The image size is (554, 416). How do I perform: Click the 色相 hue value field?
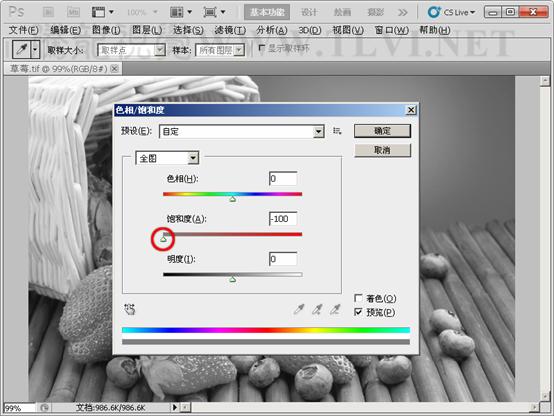click(283, 178)
